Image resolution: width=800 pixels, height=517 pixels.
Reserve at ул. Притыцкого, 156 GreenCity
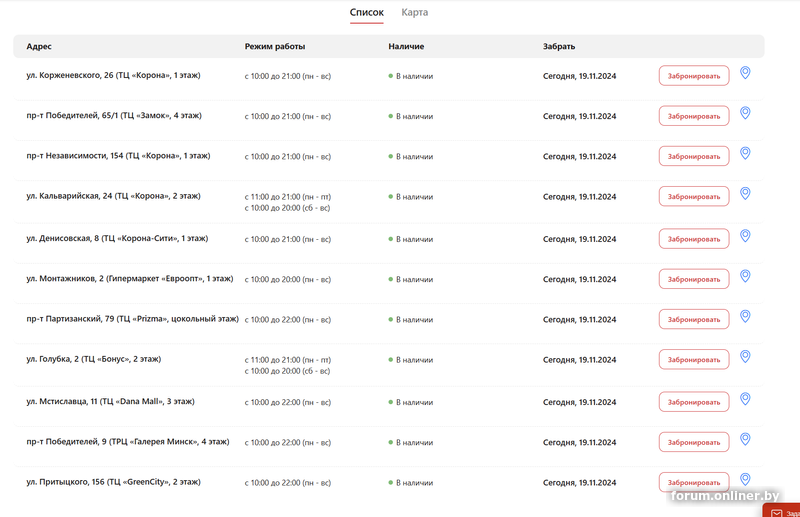point(694,482)
